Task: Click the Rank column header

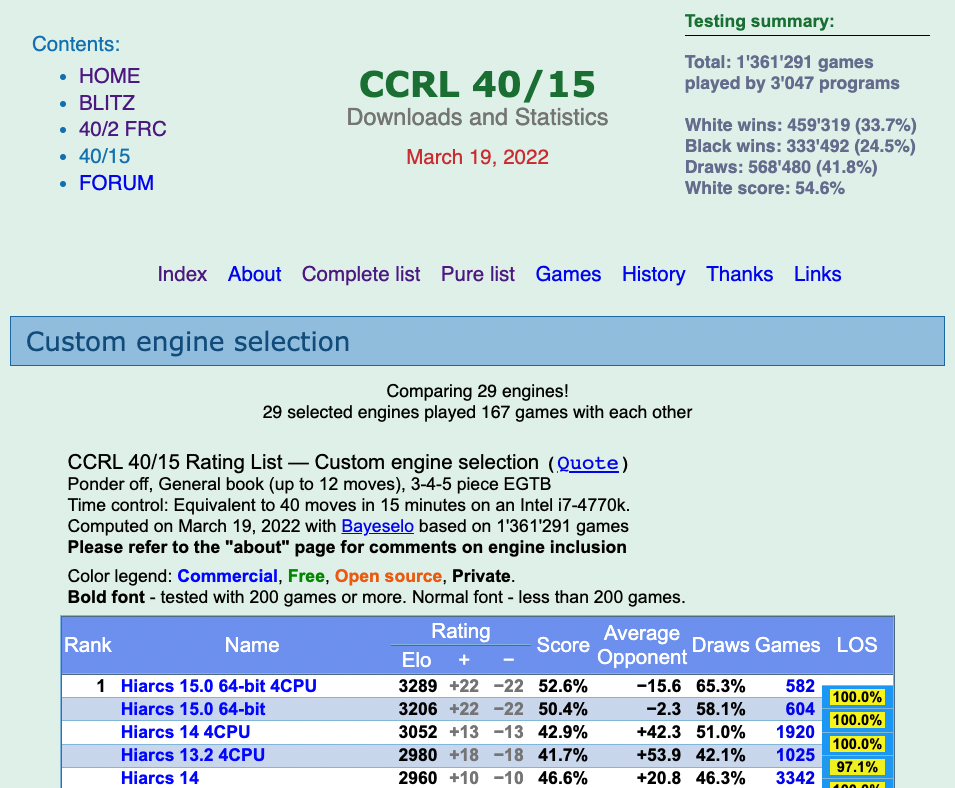Action: point(88,645)
